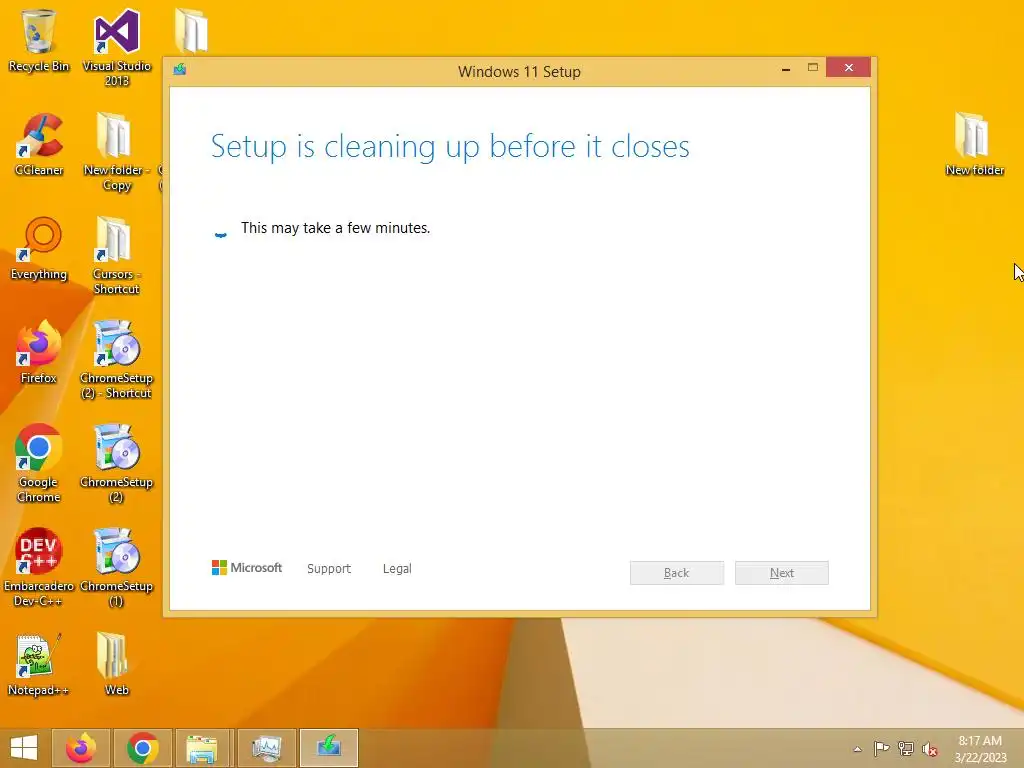Select the Cursors - Shortcut folder

(116, 255)
